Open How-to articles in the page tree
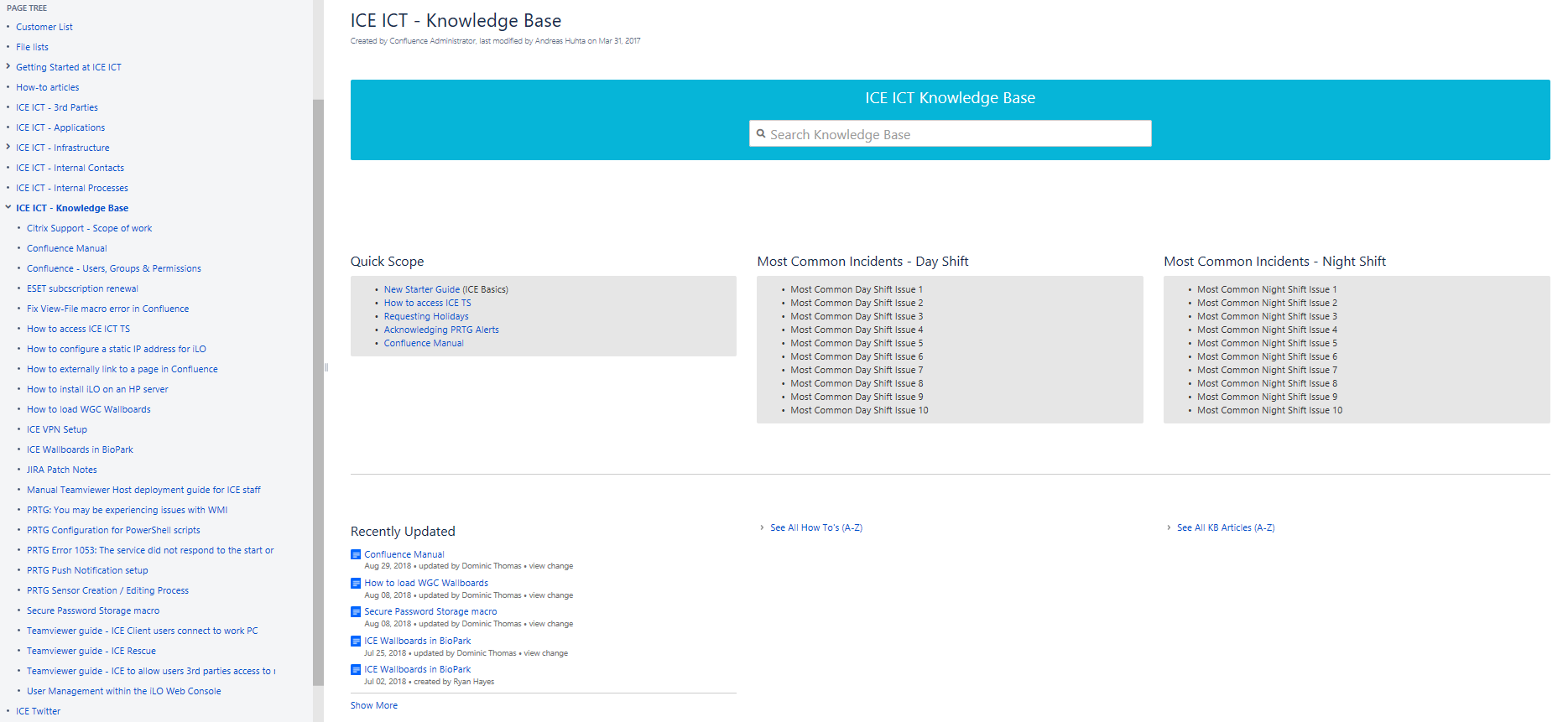The image size is (1568, 722). [x=48, y=87]
